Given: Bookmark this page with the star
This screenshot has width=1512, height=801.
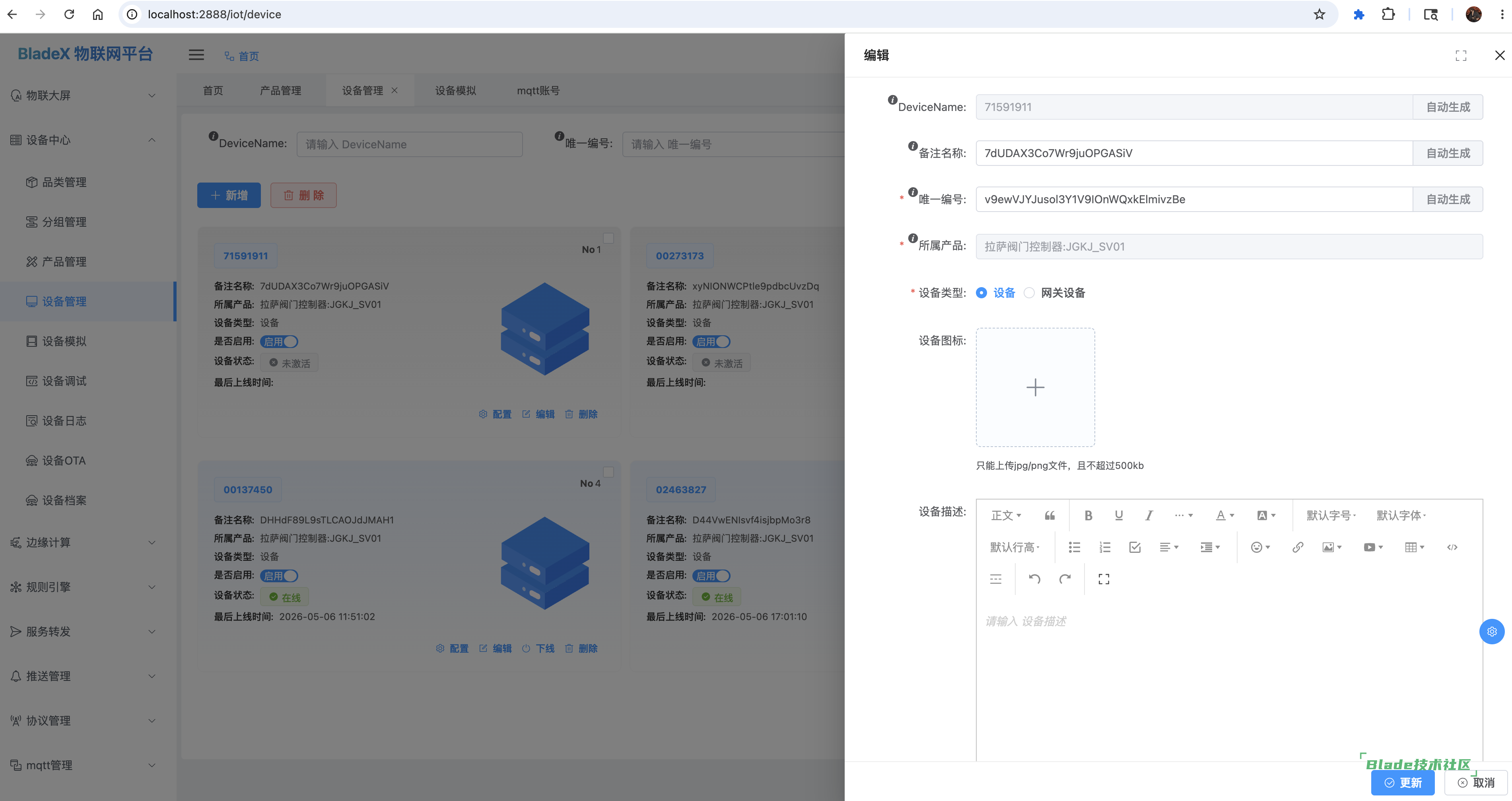Looking at the screenshot, I should [1319, 14].
